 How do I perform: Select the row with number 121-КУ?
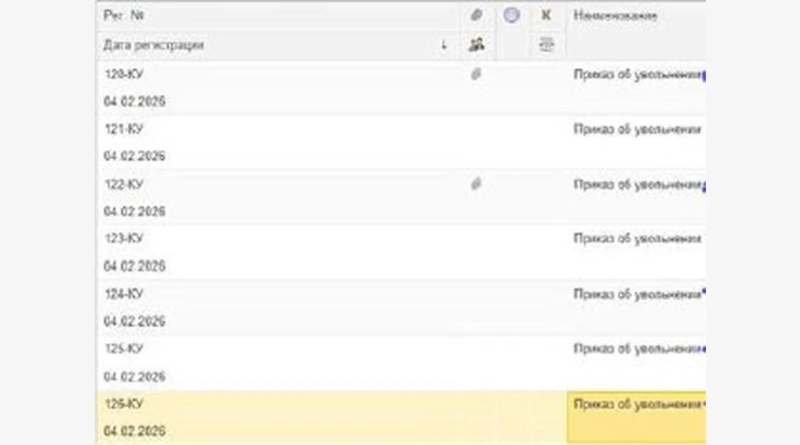124,129
